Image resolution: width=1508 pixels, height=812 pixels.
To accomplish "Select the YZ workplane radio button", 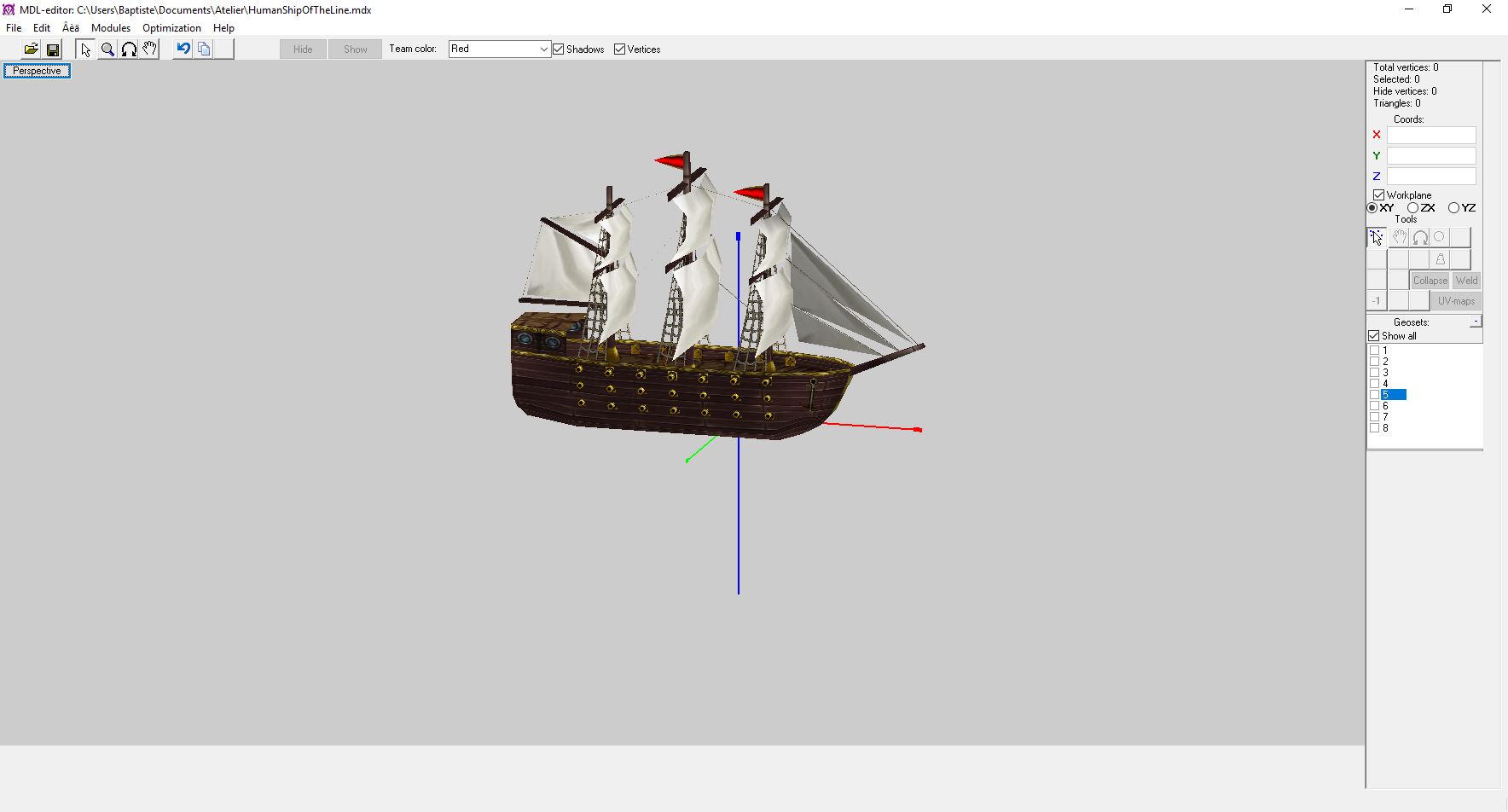I will 1453,208.
